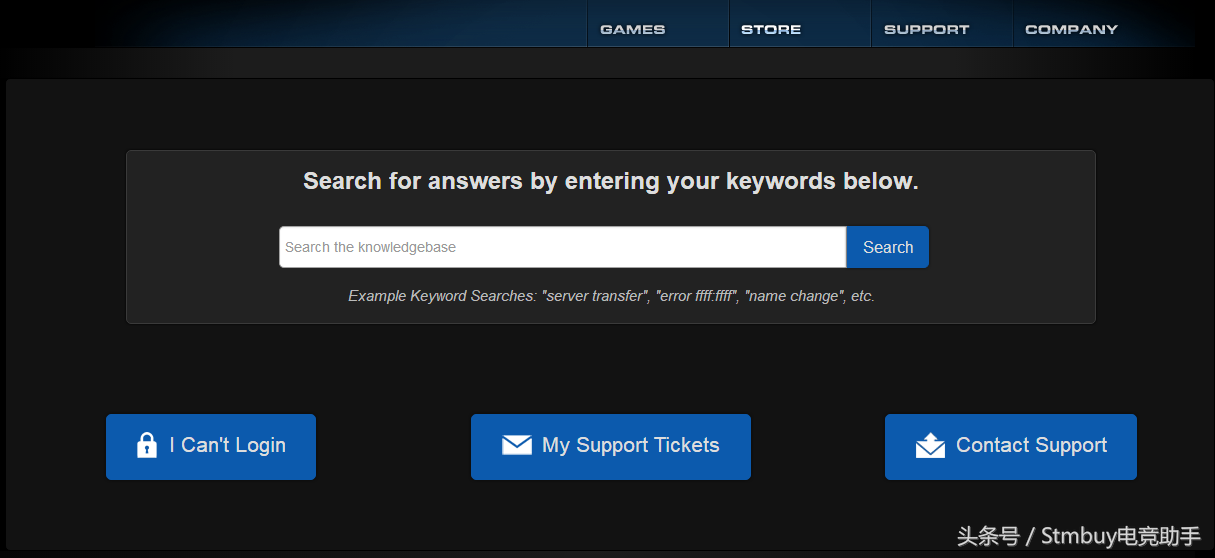1215x558 pixels.
Task: Click the inbox-arrow icon on Contact Support
Action: [930, 446]
